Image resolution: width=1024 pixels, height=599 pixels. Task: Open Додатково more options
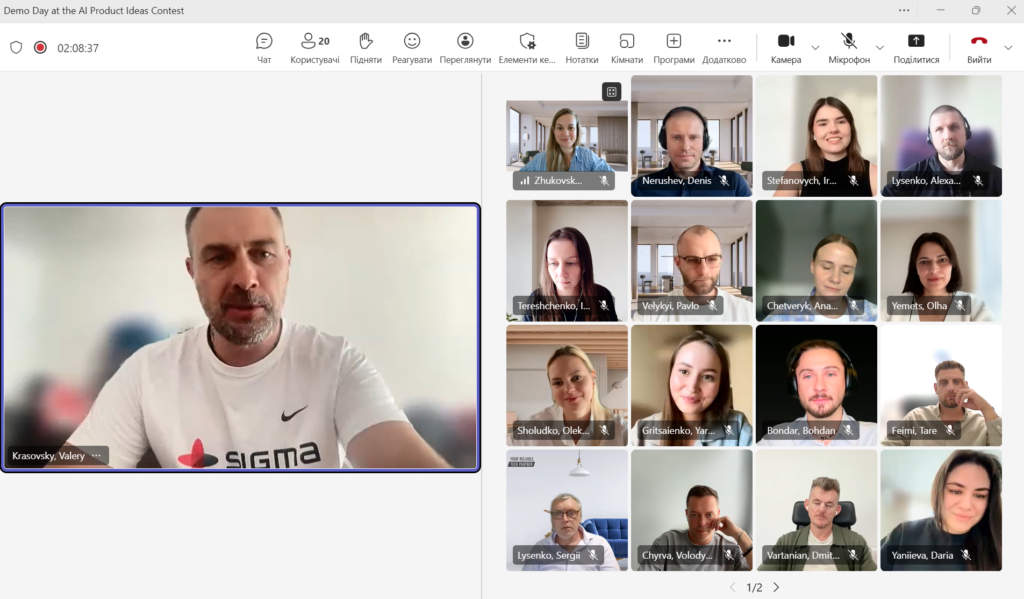(x=724, y=48)
